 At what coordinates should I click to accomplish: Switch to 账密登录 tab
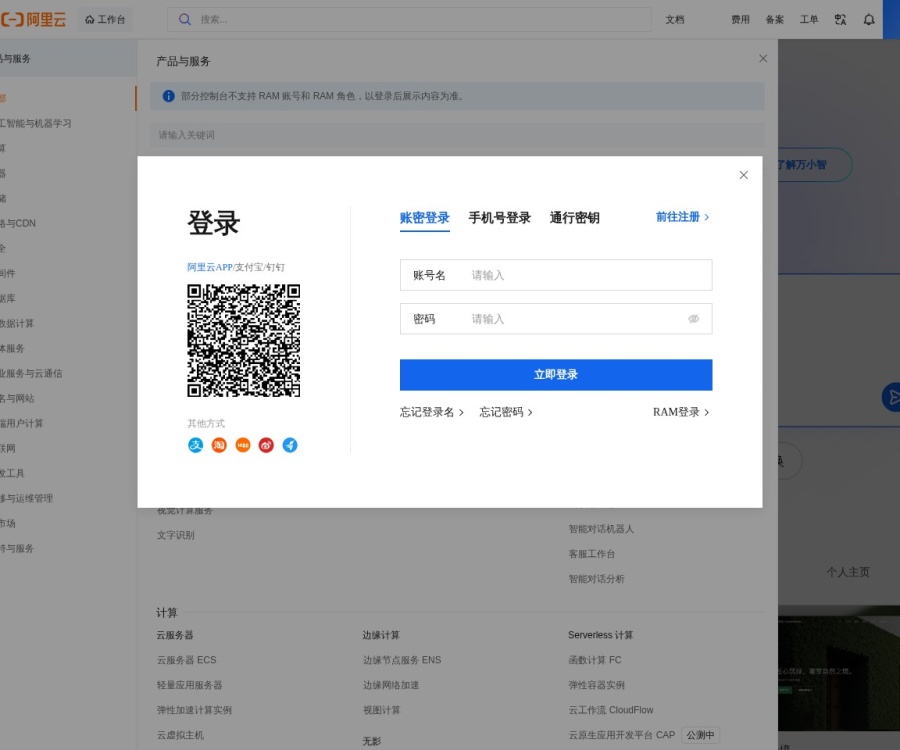[x=425, y=218]
